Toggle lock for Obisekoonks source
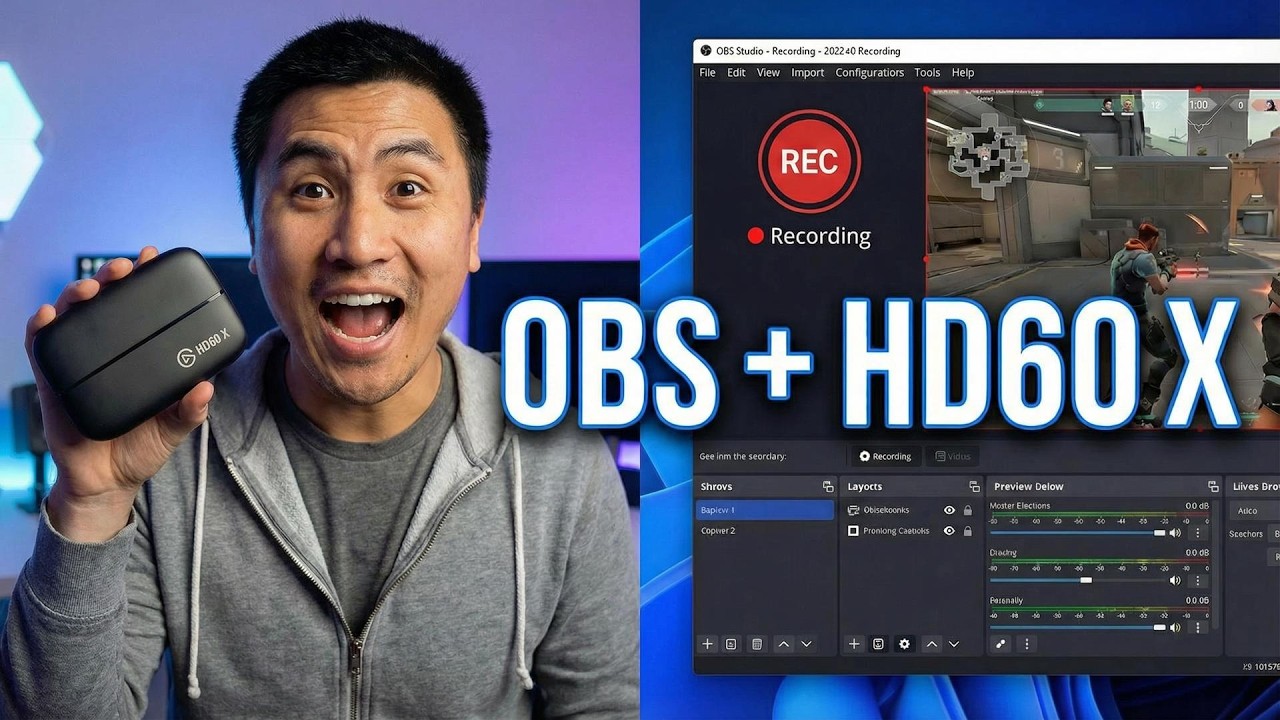 coord(967,510)
